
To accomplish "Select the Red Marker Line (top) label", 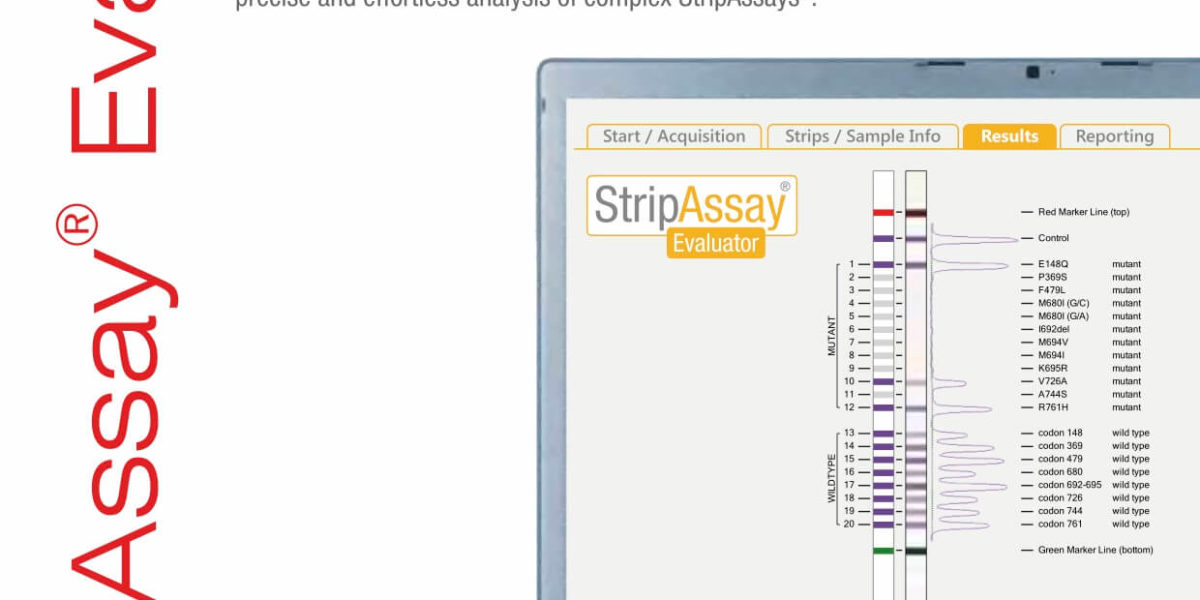I will click(x=1083, y=213).
